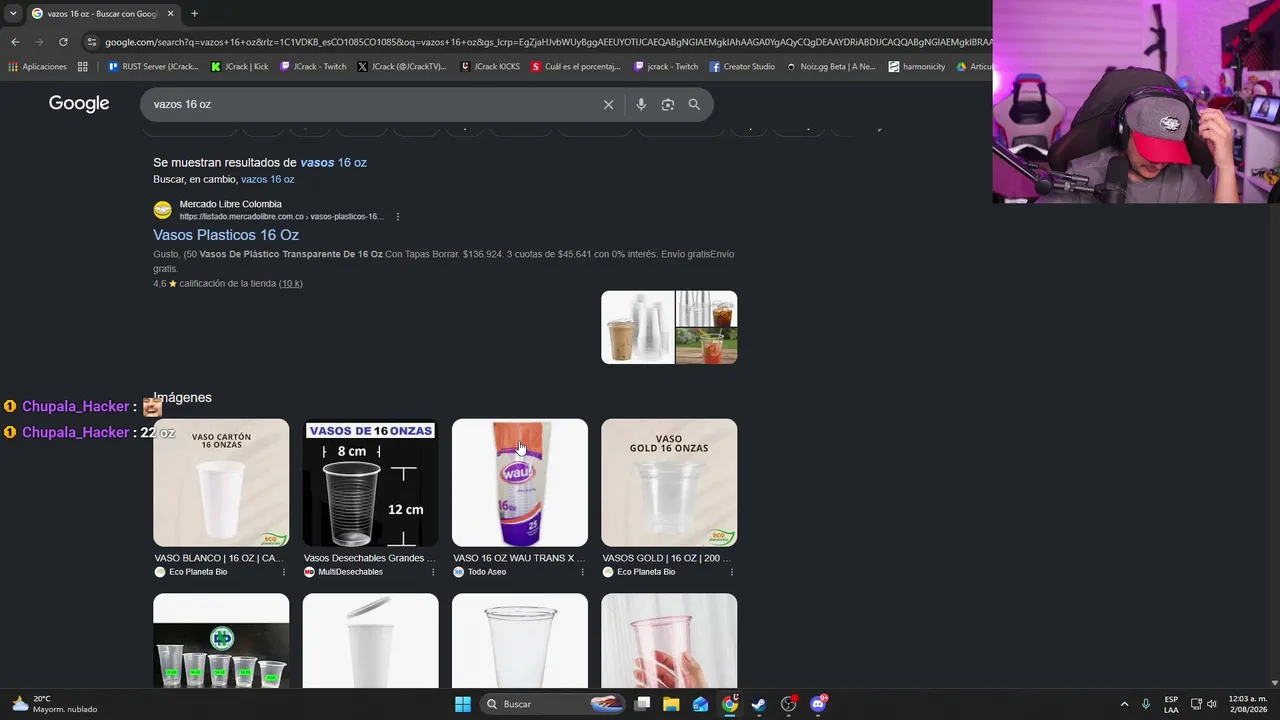The height and width of the screenshot is (720, 1280).
Task: Open the lowercase jcrack - Twitch bookmark
Action: click(x=666, y=67)
